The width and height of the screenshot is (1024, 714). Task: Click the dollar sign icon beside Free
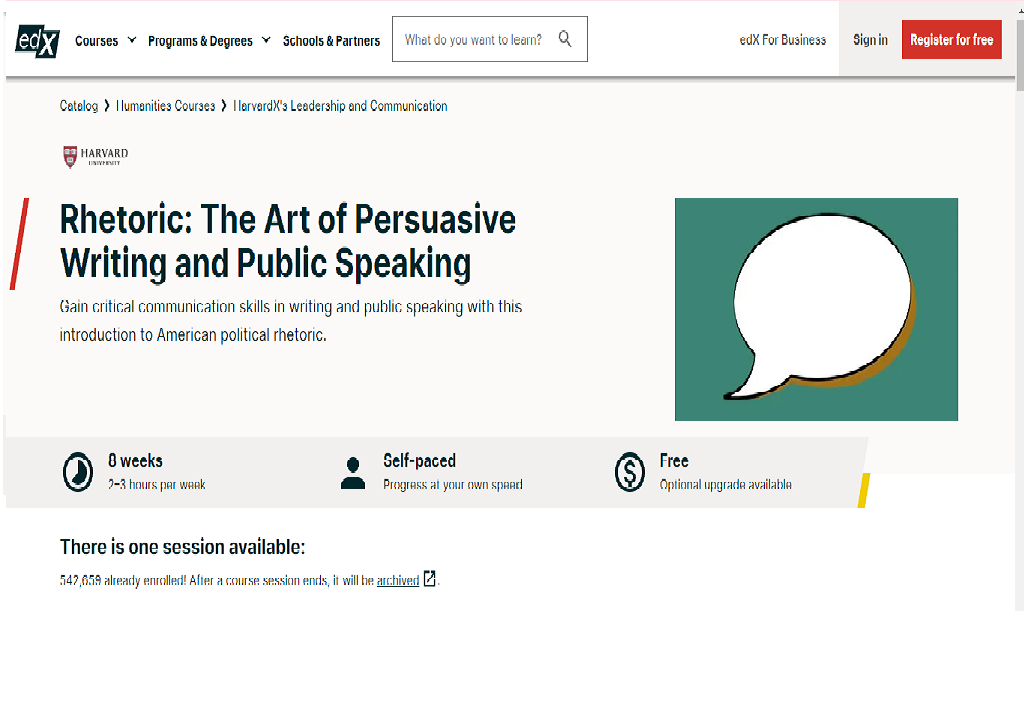pyautogui.click(x=630, y=472)
